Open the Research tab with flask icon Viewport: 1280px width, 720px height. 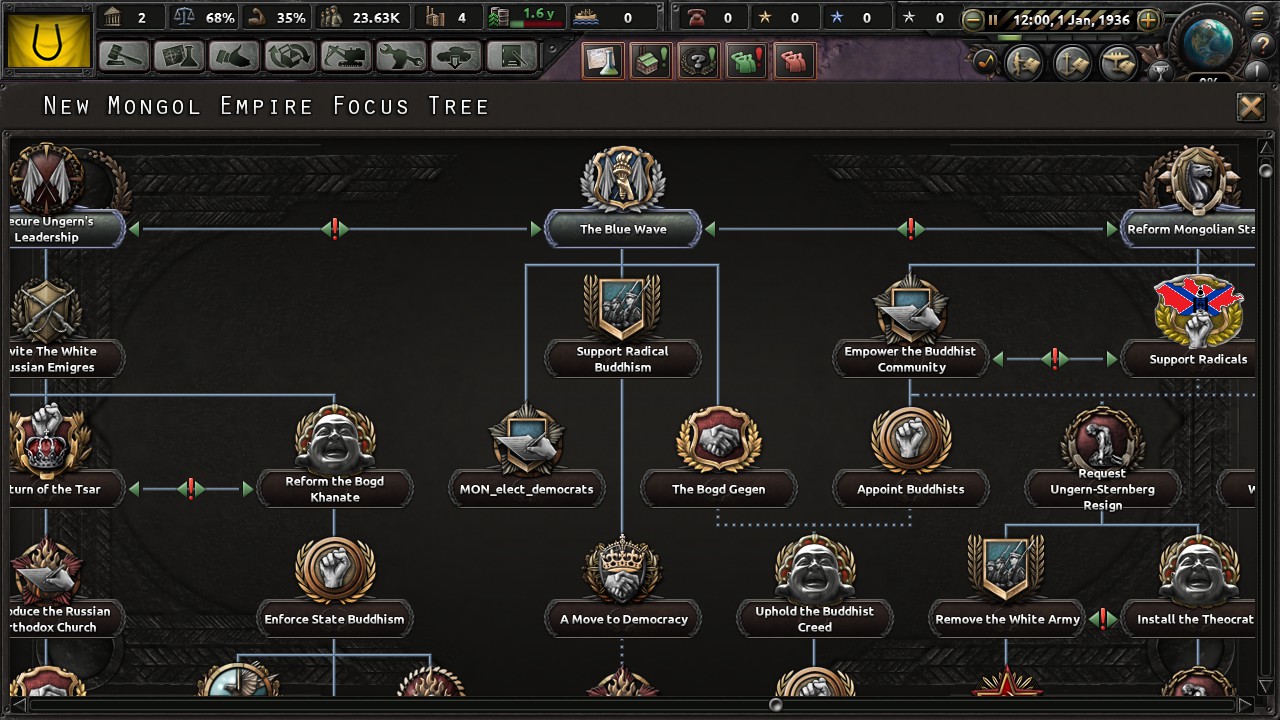coord(179,56)
